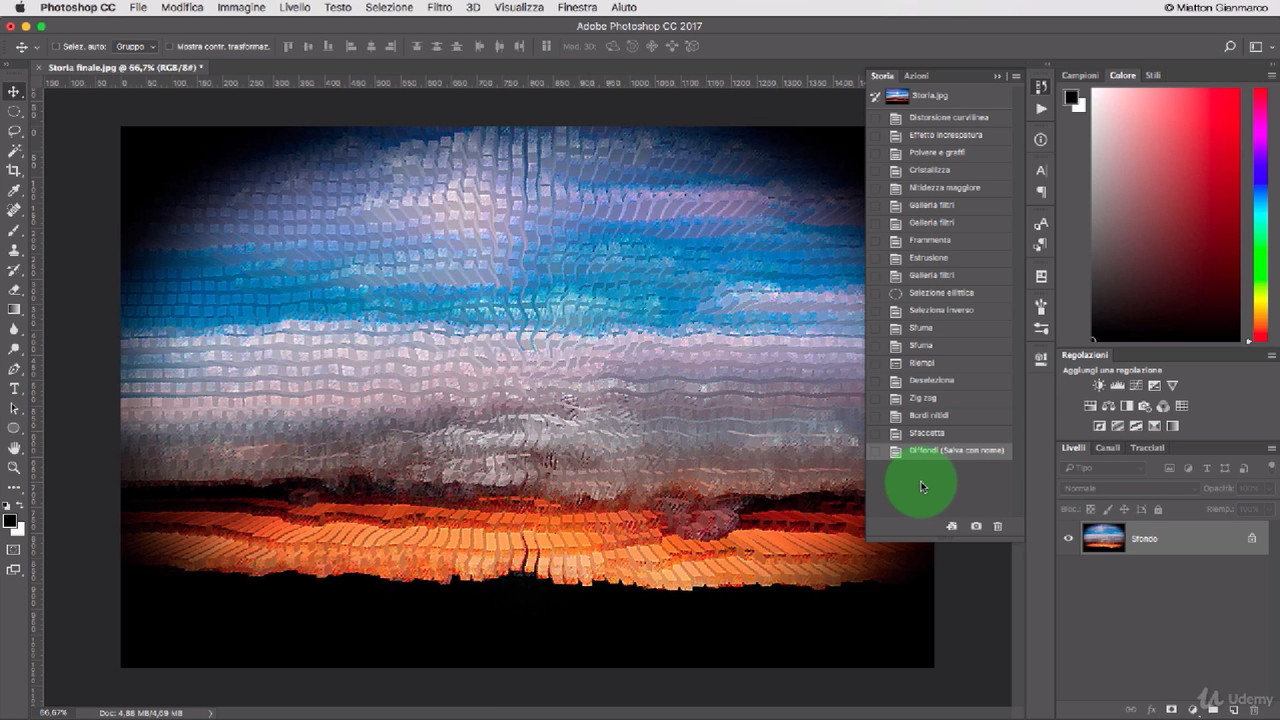Click the Storia.jpg snapshot thumbnail
The image size is (1280, 720).
click(x=897, y=96)
